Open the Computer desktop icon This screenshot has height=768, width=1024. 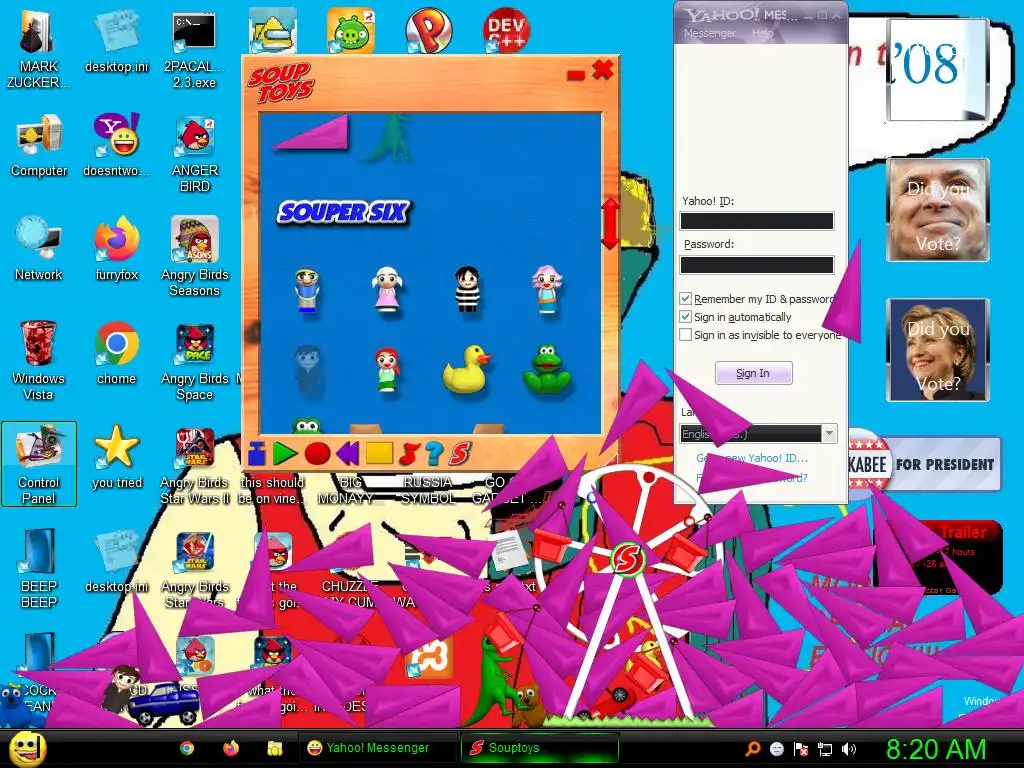(39, 145)
